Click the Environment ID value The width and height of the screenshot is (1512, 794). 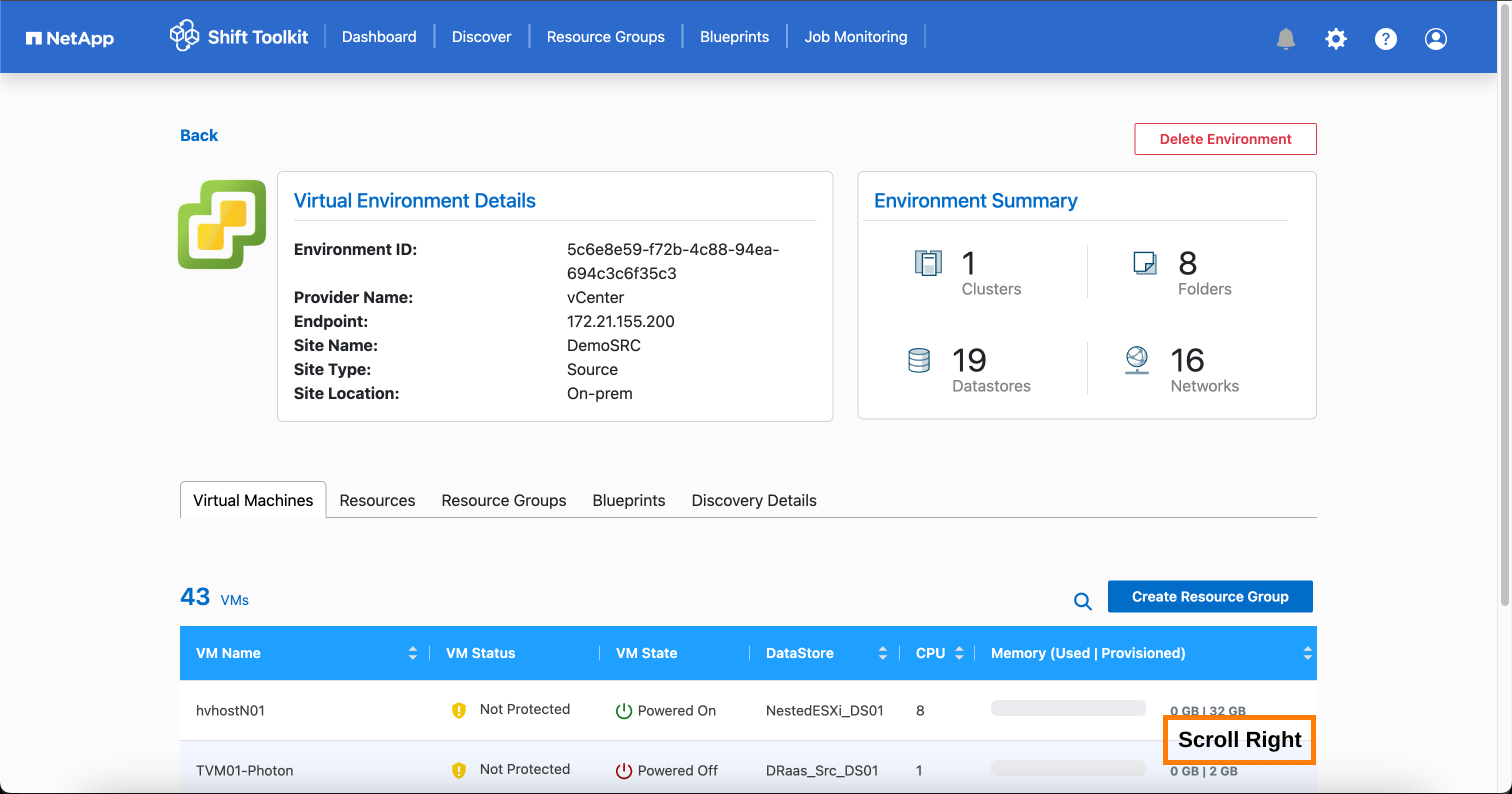coord(672,261)
